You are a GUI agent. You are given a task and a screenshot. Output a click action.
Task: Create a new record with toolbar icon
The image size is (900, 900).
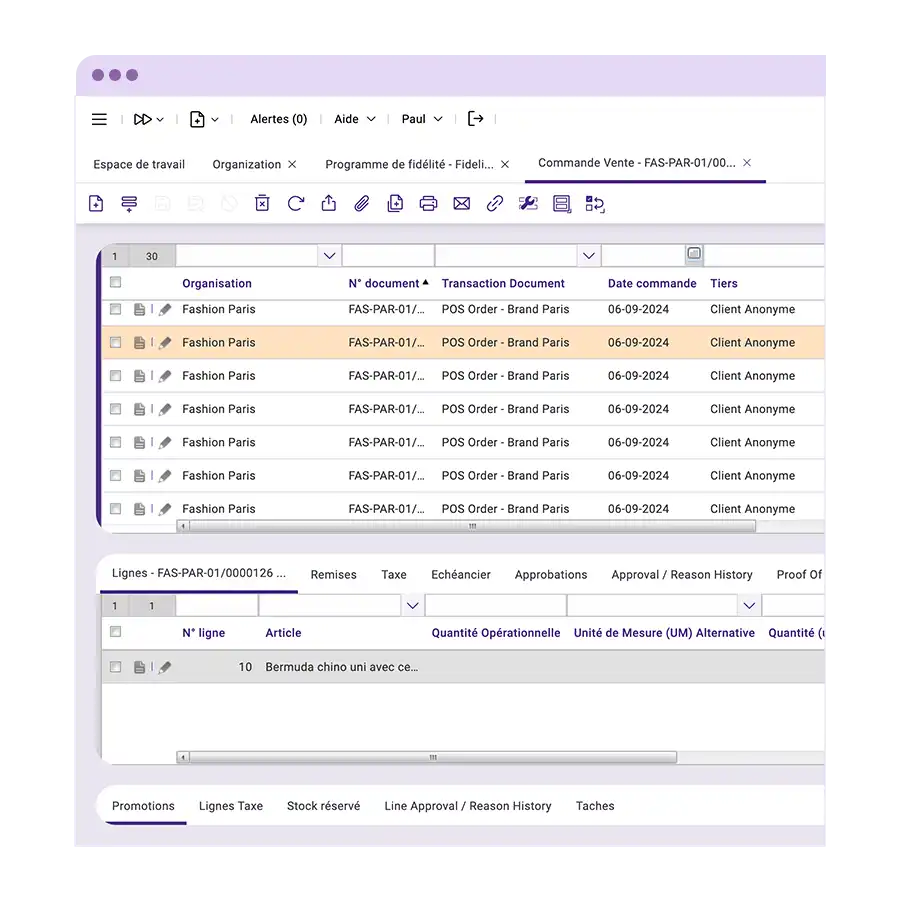(96, 203)
